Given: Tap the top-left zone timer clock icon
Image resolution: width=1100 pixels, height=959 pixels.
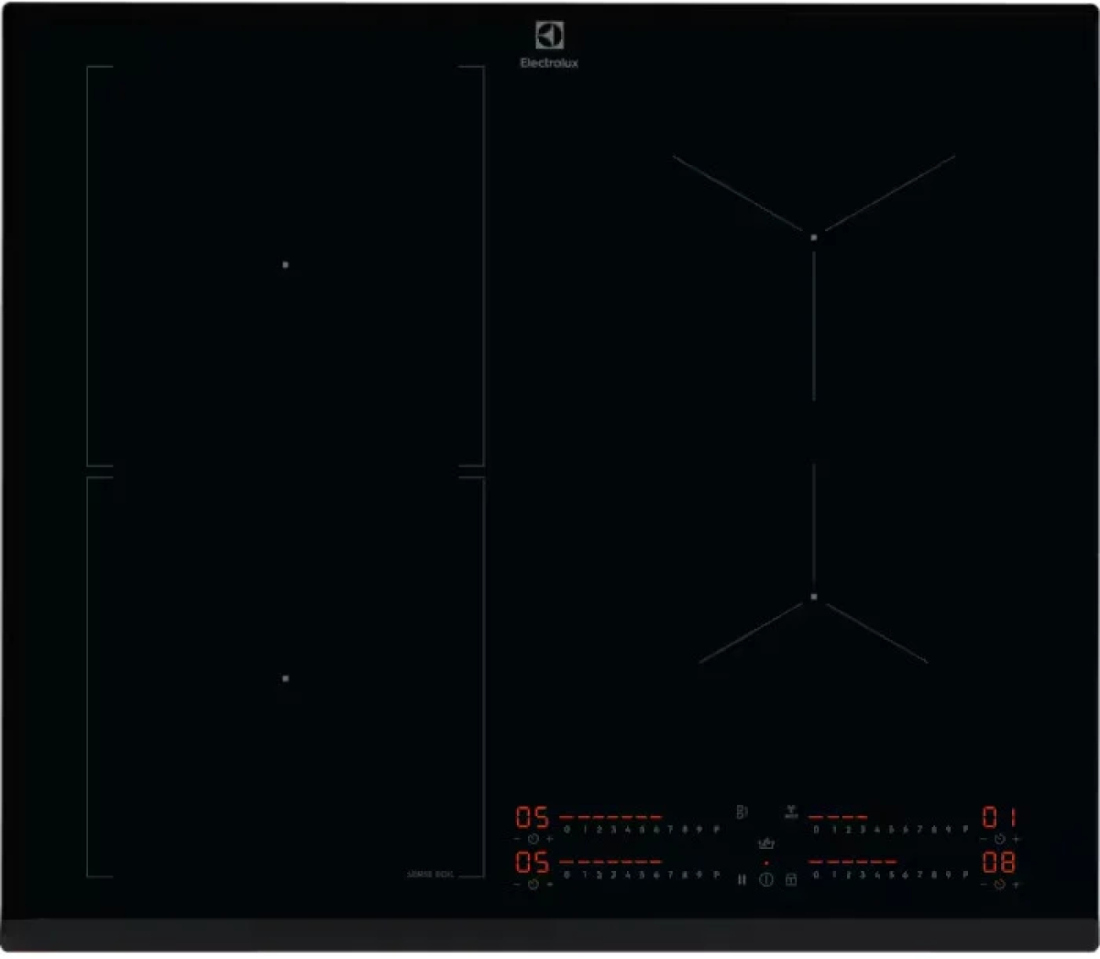Looking at the screenshot, I should point(533,839).
